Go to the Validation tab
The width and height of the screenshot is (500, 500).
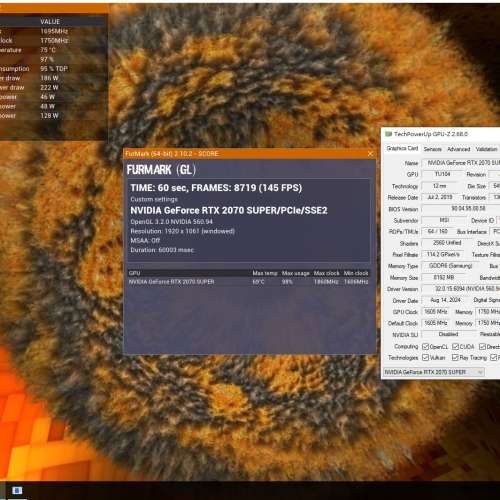click(486, 149)
